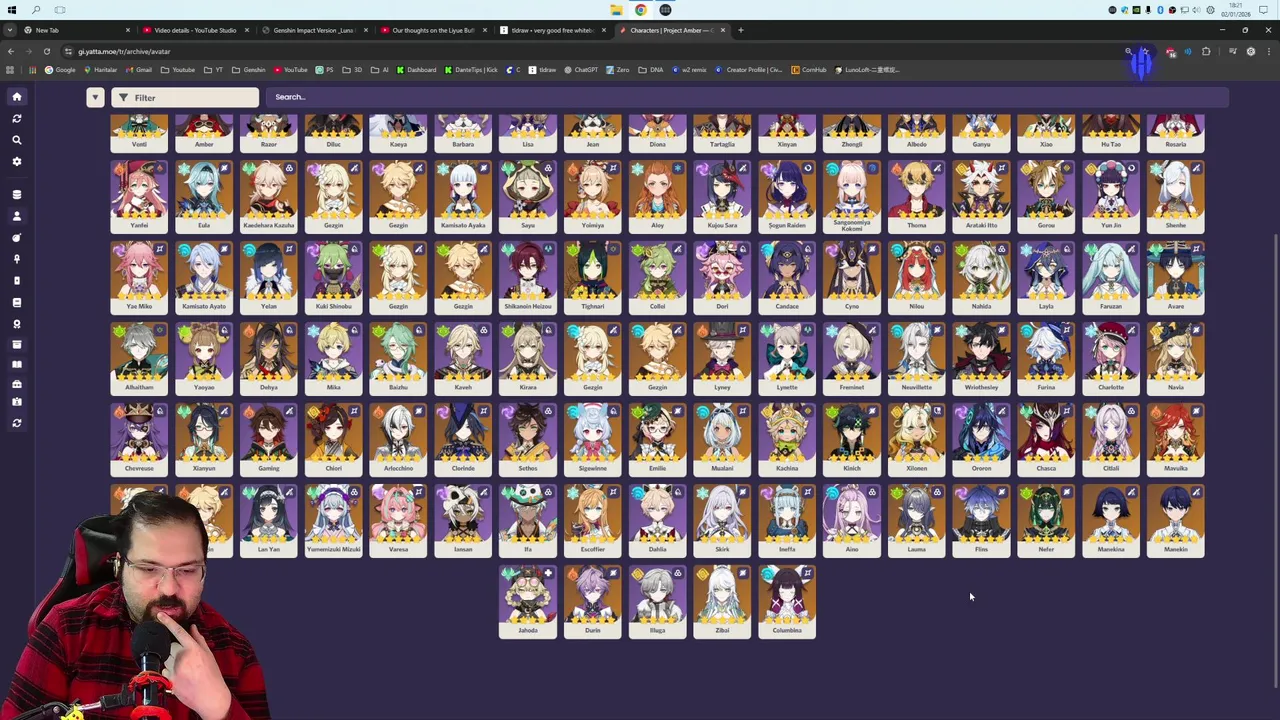This screenshot has height=720, width=1280.
Task: Open the Genshin bookmark folder
Action: pos(249,70)
